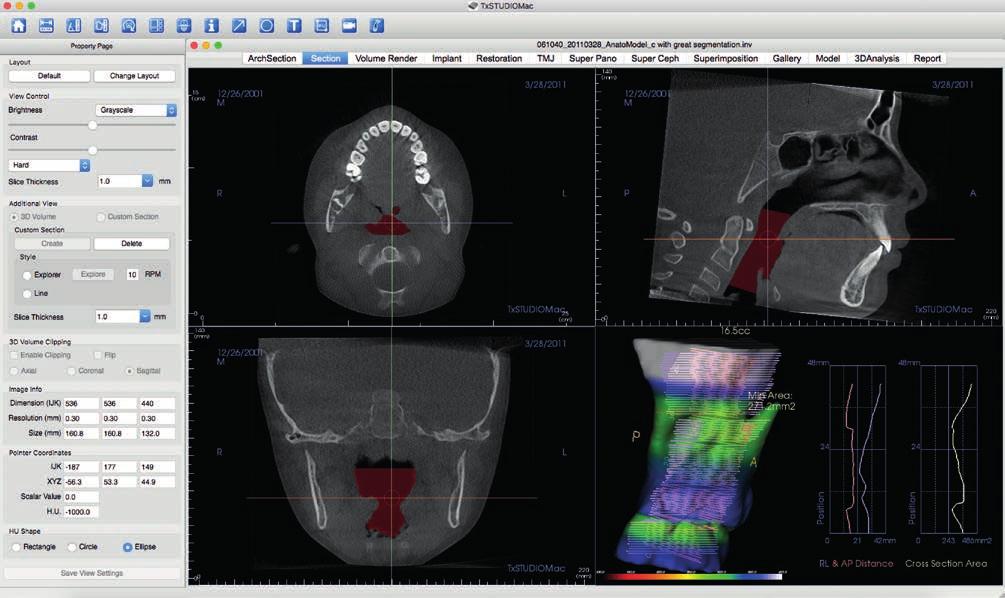The width and height of the screenshot is (1005, 598).
Task: Switch to the Section tab
Action: [326, 58]
